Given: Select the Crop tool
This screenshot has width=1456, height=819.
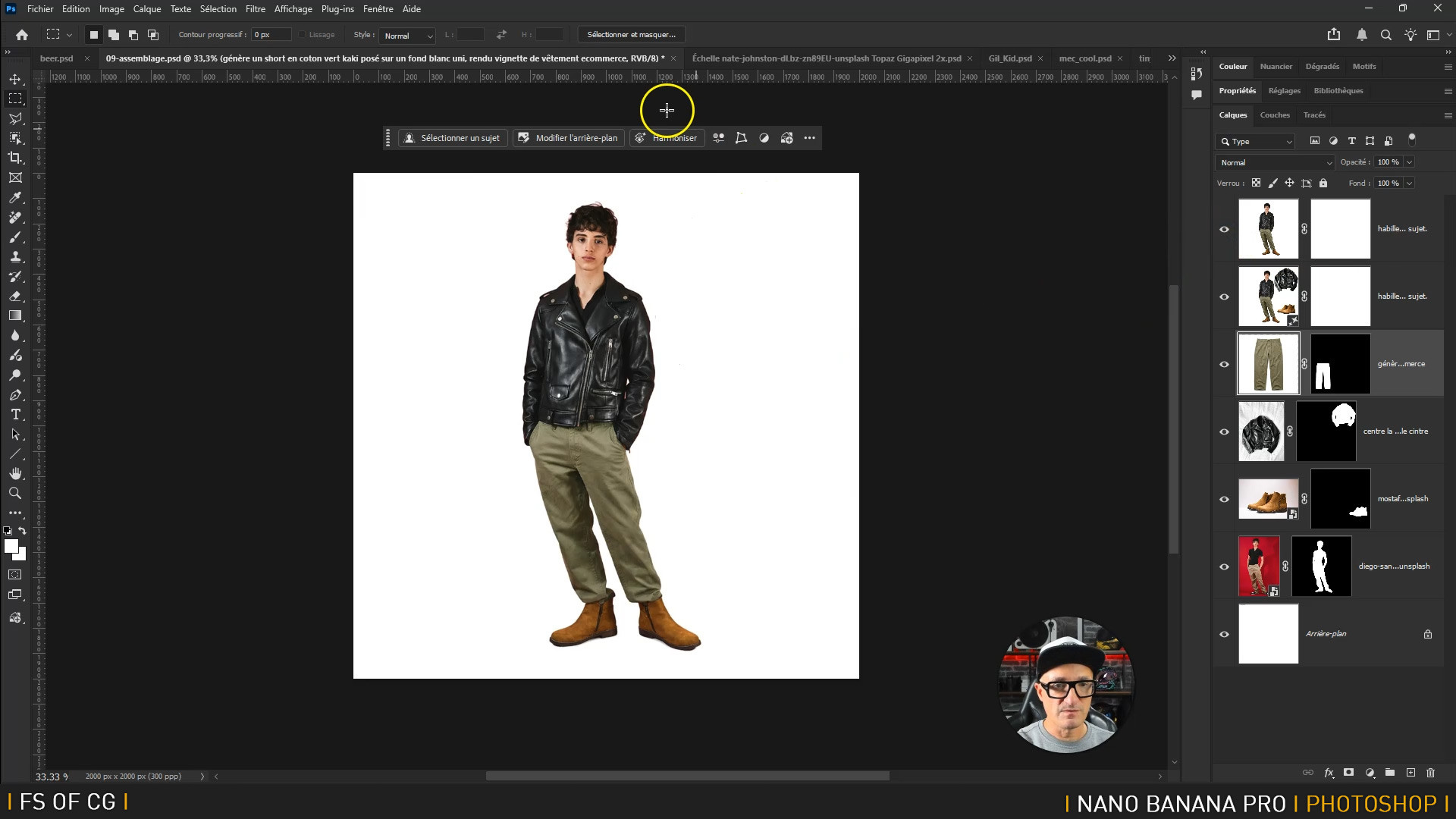Looking at the screenshot, I should tap(15, 158).
